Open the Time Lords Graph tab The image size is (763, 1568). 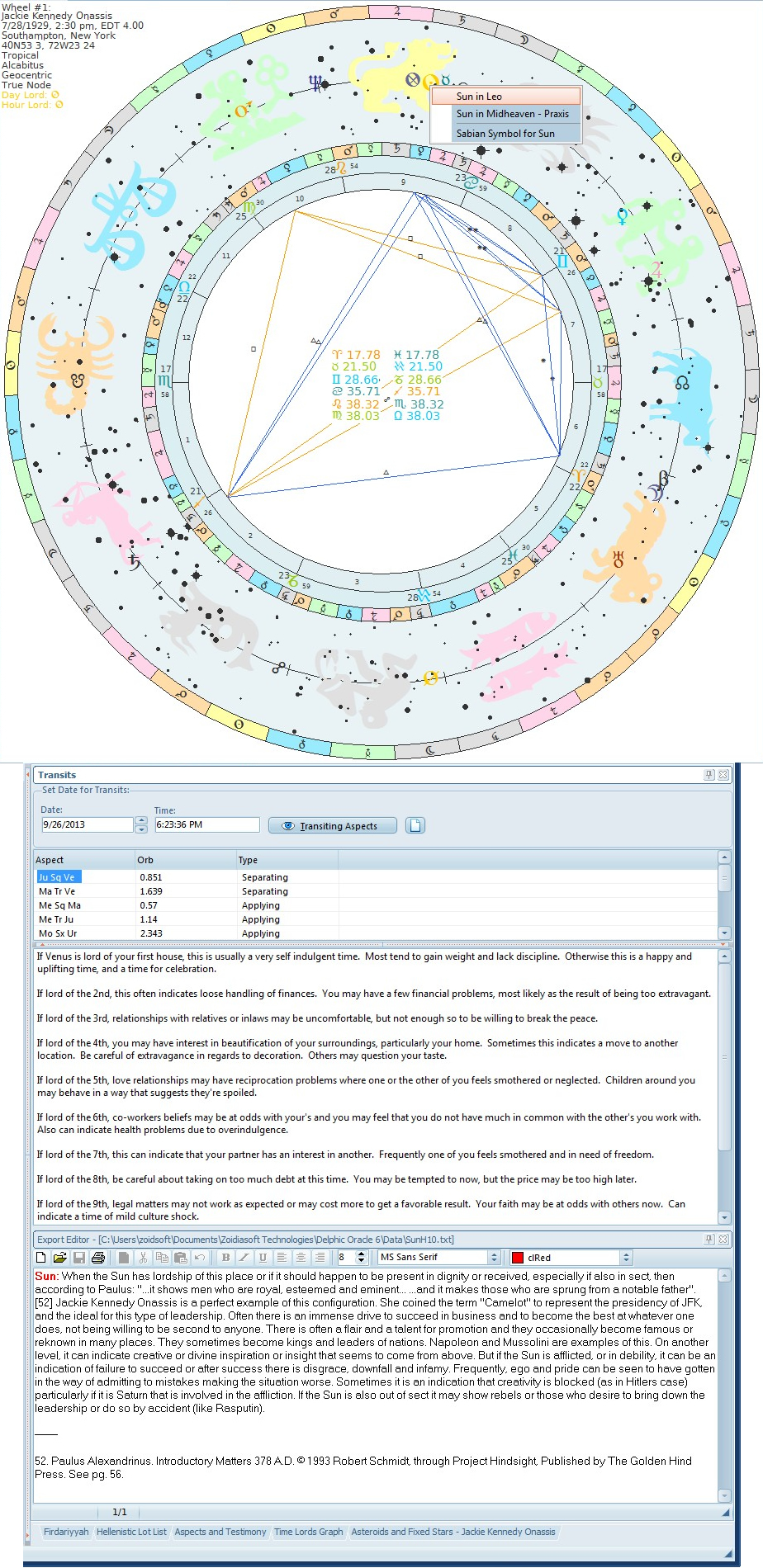click(308, 1532)
